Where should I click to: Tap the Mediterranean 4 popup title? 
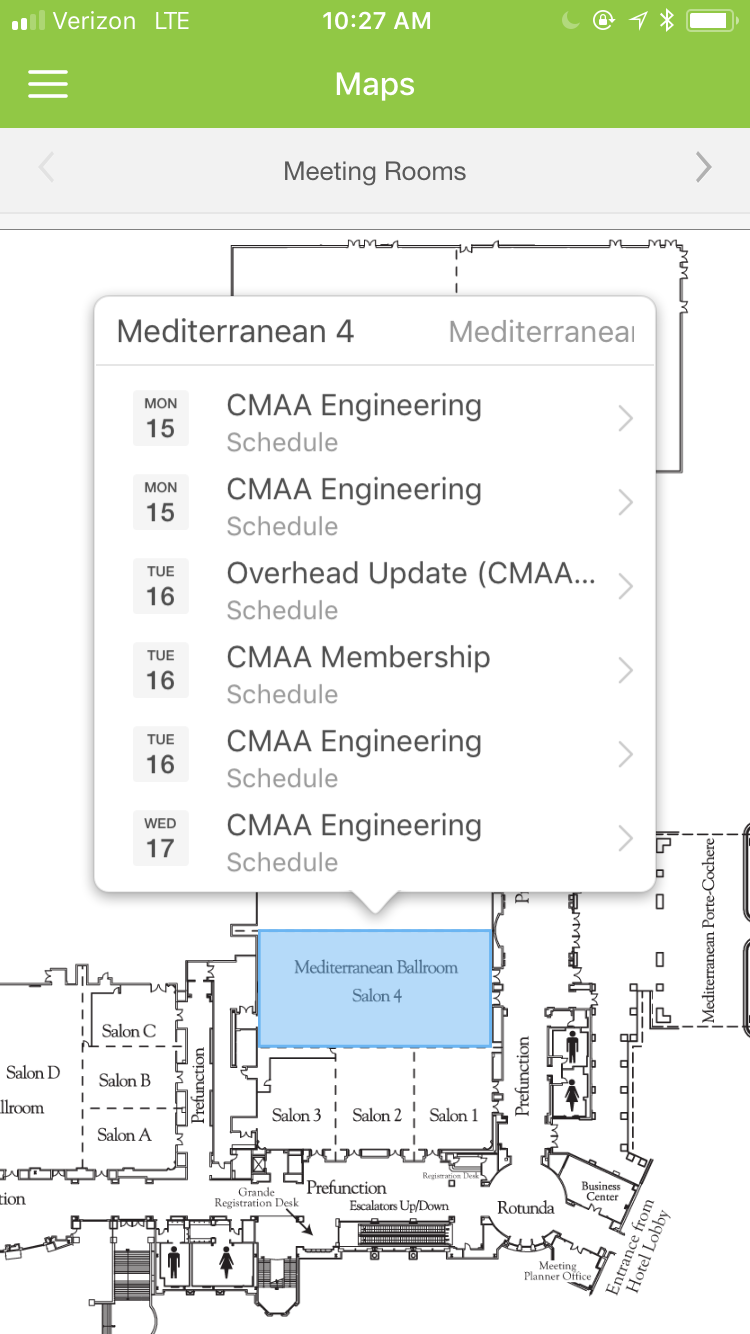[x=234, y=331]
